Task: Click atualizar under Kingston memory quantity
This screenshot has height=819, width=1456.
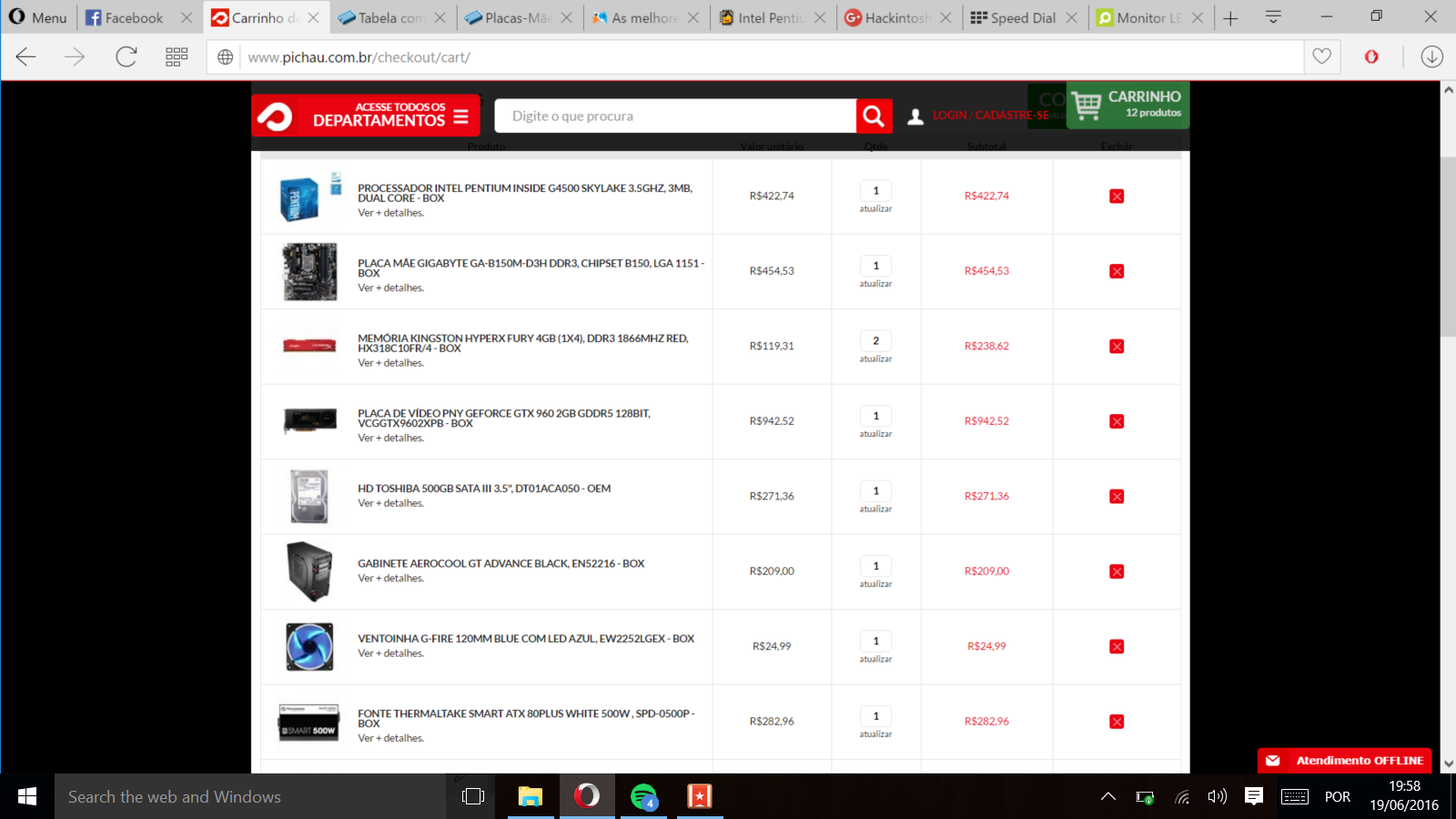Action: click(x=875, y=359)
